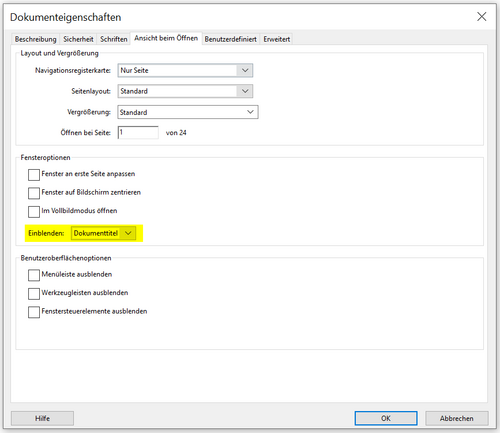Toggle Im Vollbildmodus öffnen checkbox
The width and height of the screenshot is (500, 433).
click(34, 211)
